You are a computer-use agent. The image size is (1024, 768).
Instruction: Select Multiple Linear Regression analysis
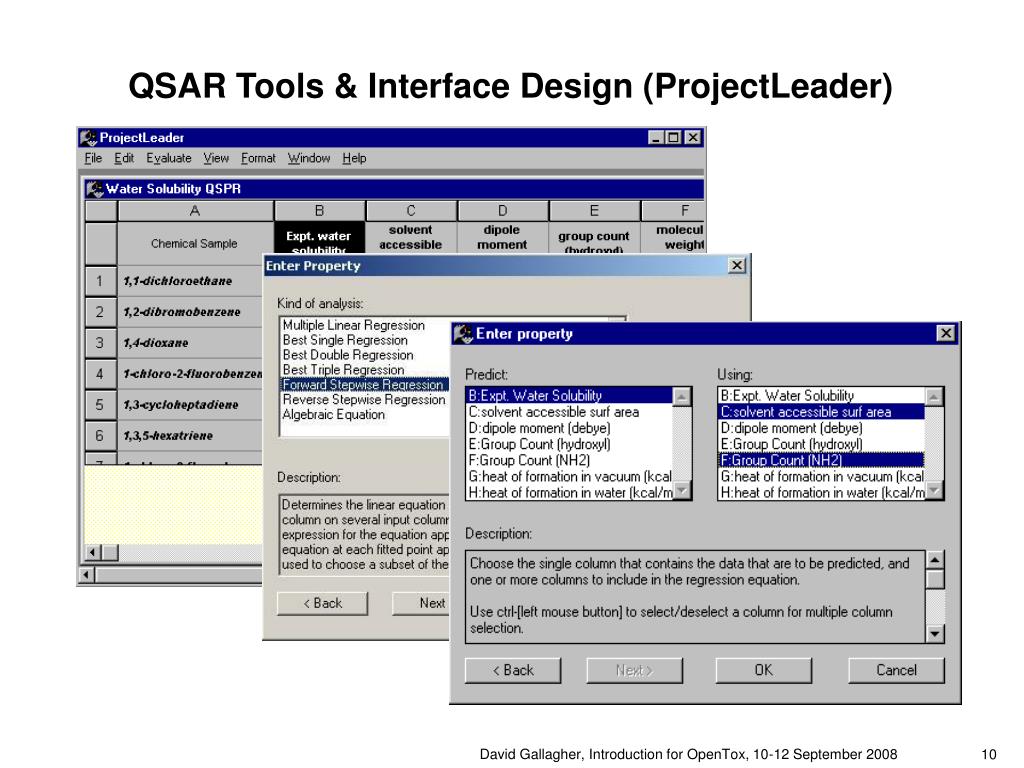point(353,325)
